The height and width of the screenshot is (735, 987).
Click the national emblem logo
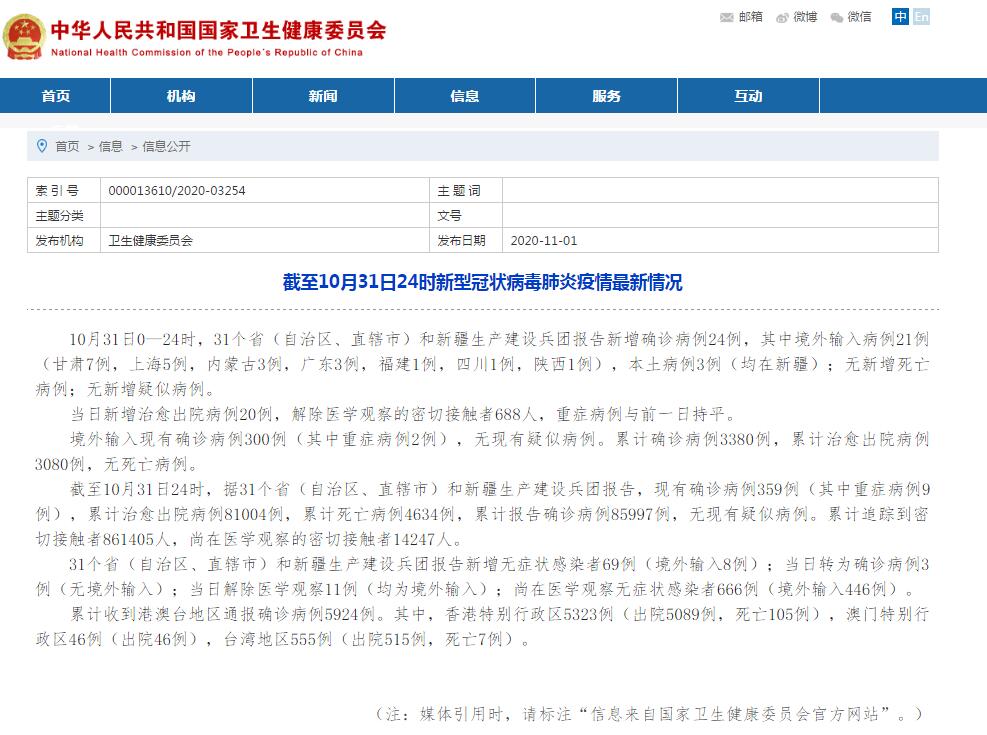(x=23, y=37)
